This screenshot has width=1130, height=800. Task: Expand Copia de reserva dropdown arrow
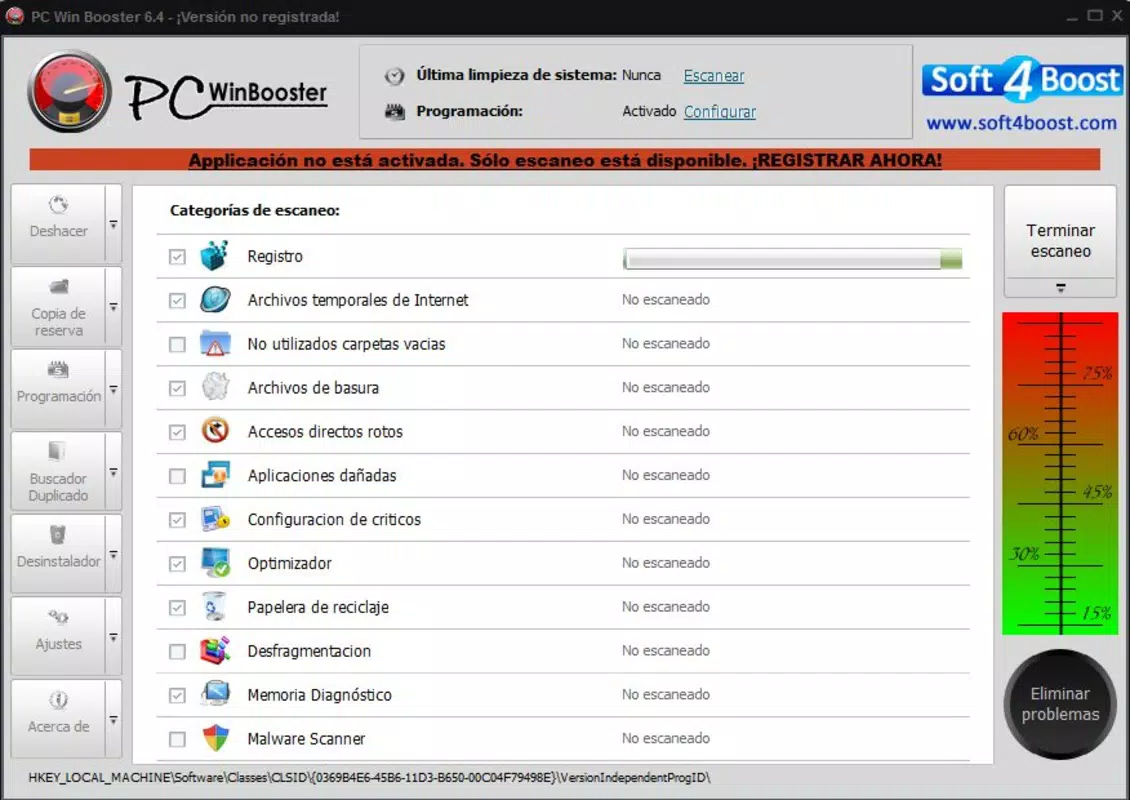click(x=114, y=307)
